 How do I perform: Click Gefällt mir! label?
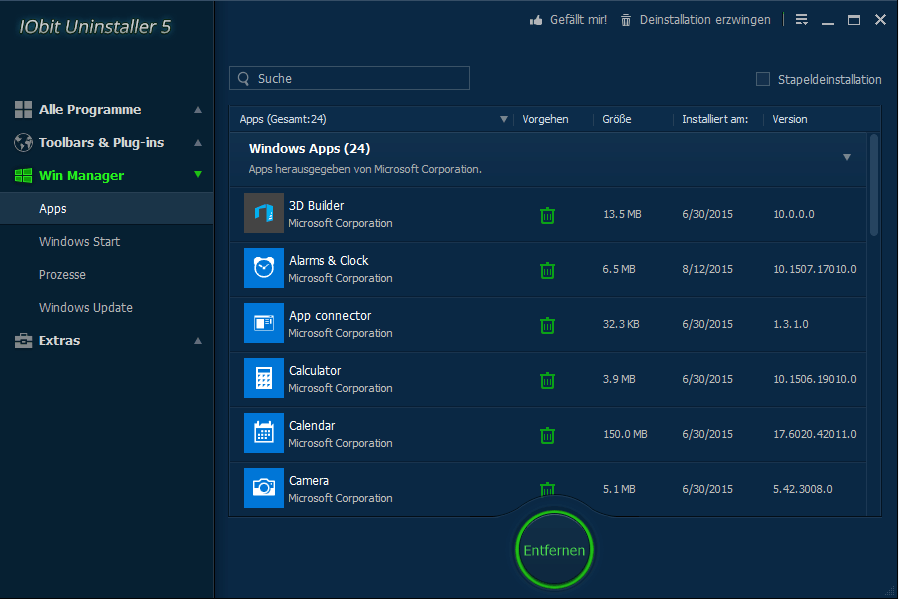tap(578, 20)
